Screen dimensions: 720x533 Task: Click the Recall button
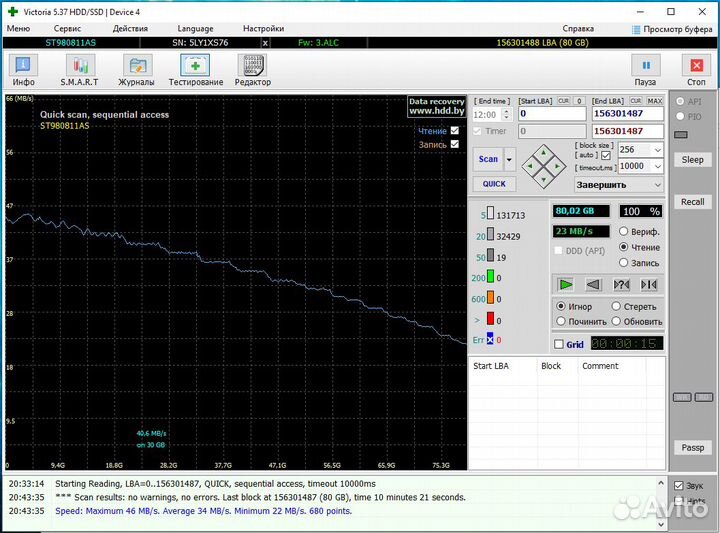(x=692, y=202)
